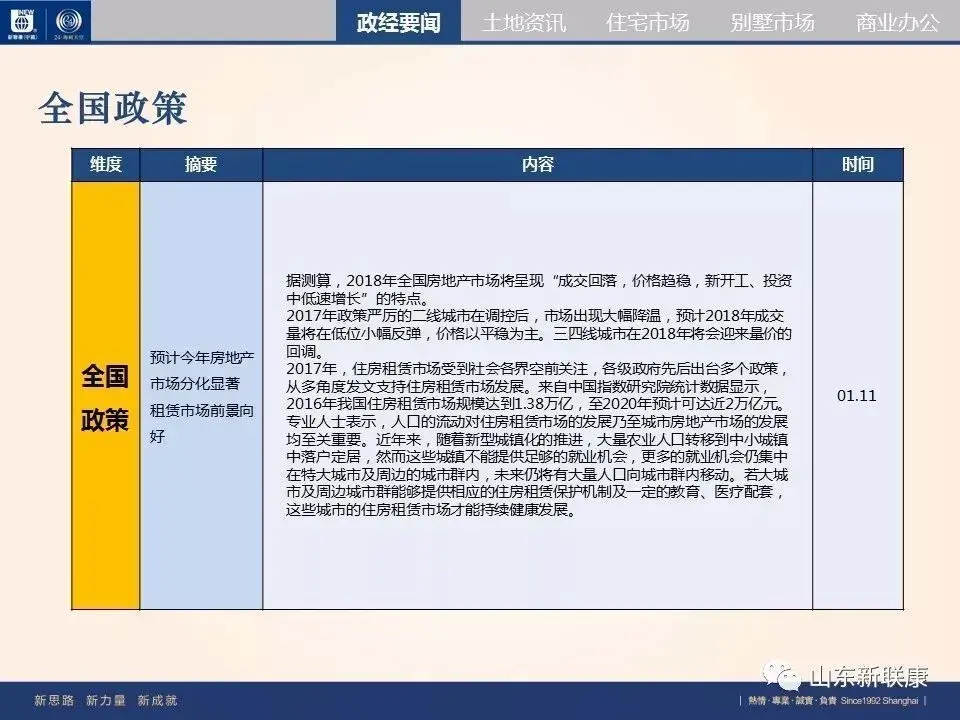The image size is (960, 720).
Task: Open the 政经要闻 tab
Action: pyautogui.click(x=399, y=22)
